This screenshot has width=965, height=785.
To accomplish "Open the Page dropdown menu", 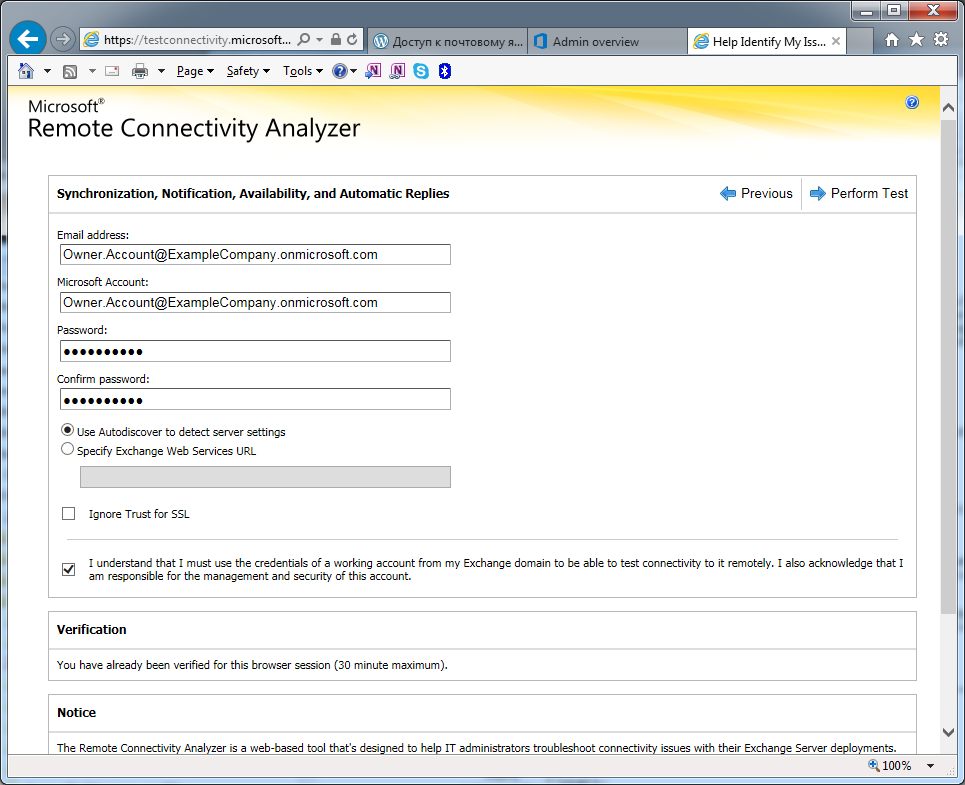I will click(x=195, y=71).
